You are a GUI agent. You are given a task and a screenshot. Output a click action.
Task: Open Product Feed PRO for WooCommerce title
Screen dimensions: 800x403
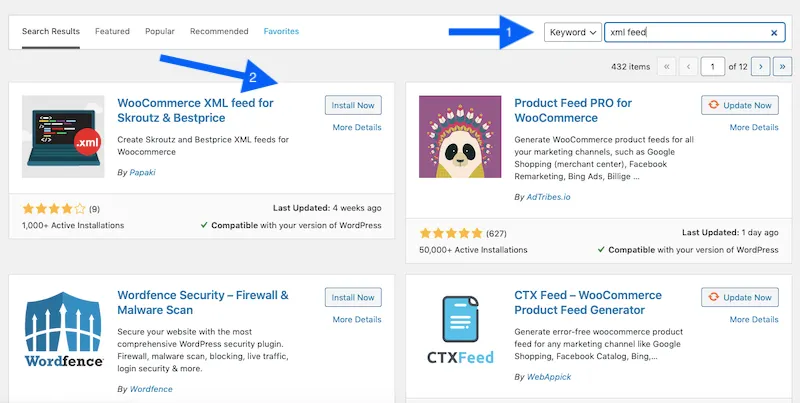573,110
